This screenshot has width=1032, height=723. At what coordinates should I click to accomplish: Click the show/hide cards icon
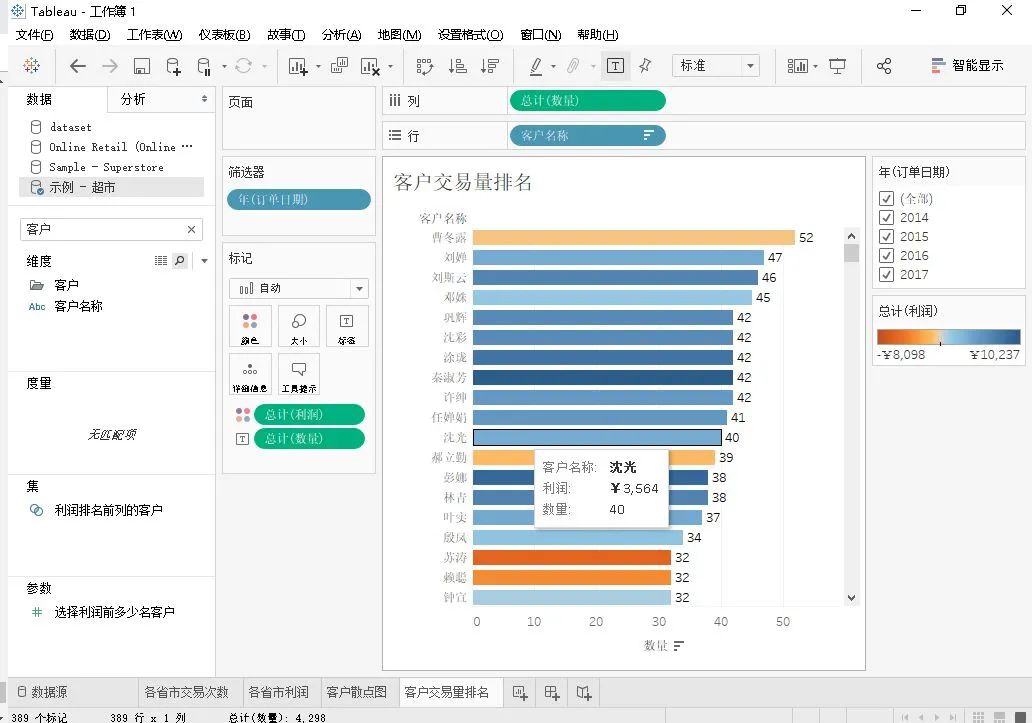pyautogui.click(x=797, y=66)
